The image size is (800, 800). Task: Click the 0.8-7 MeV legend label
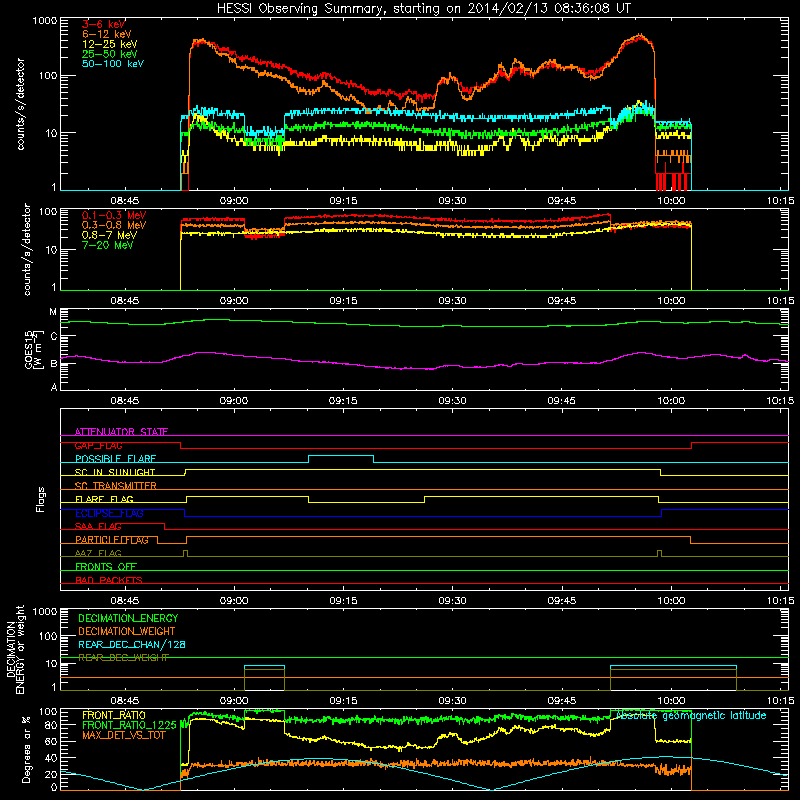[110, 235]
